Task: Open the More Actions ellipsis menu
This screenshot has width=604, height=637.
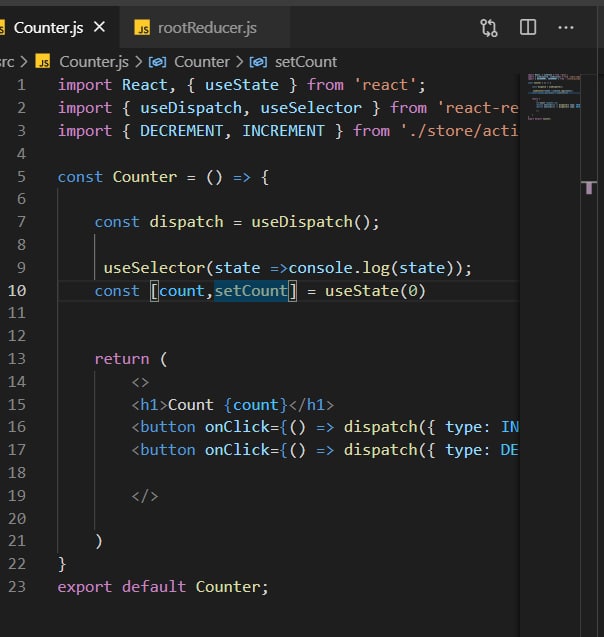Action: pos(567,28)
